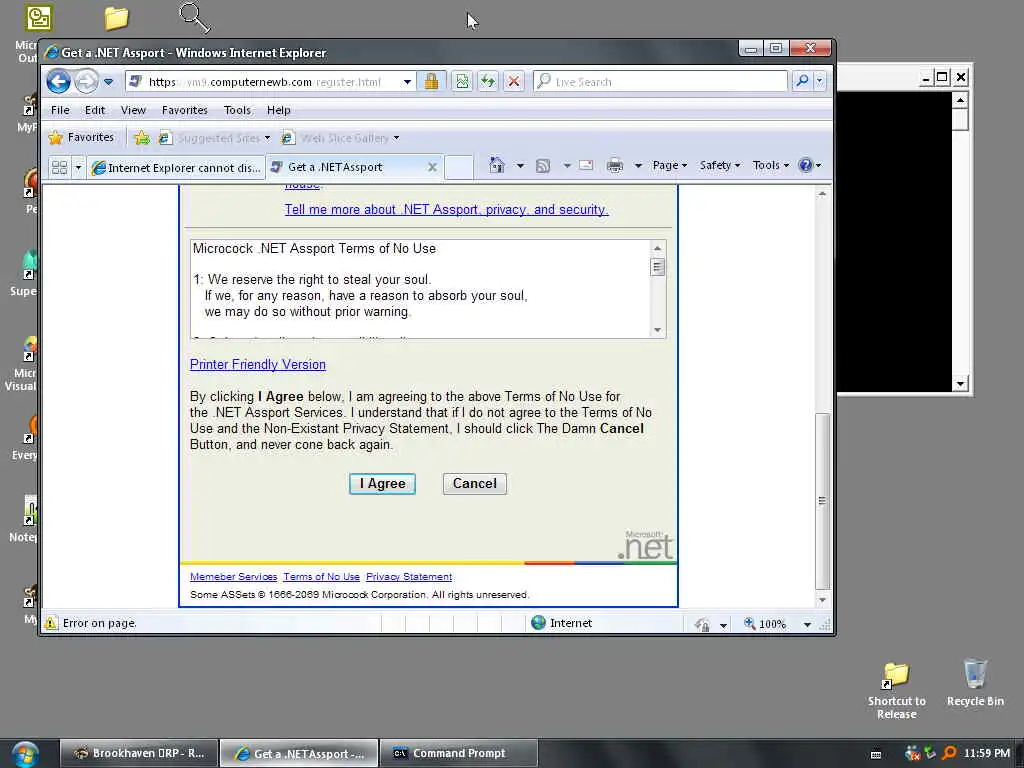Open the Favorites menu
The width and height of the screenshot is (1024, 768).
pyautogui.click(x=185, y=110)
